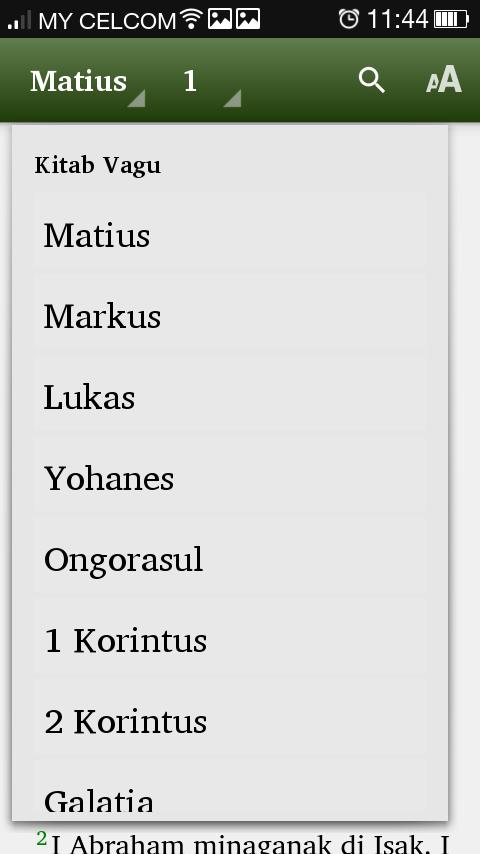Screen dimensions: 480x854
Task: Select Markus from the book list
Action: (x=230, y=316)
